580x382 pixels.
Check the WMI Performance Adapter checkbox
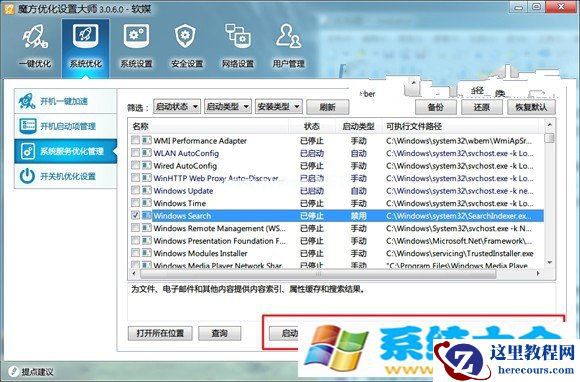click(135, 140)
